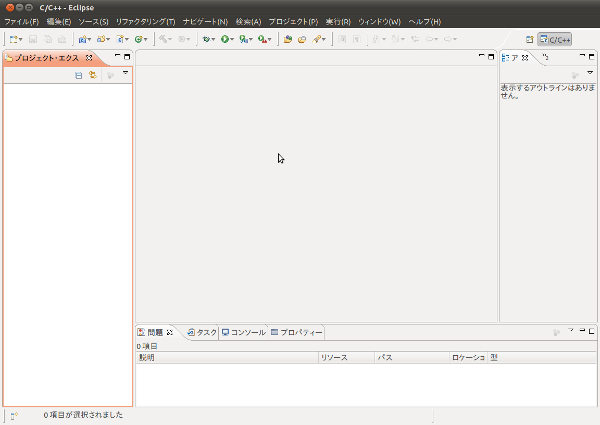The width and height of the screenshot is (600, 425).
Task: Sort by the パス column header
Action: [x=412, y=357]
